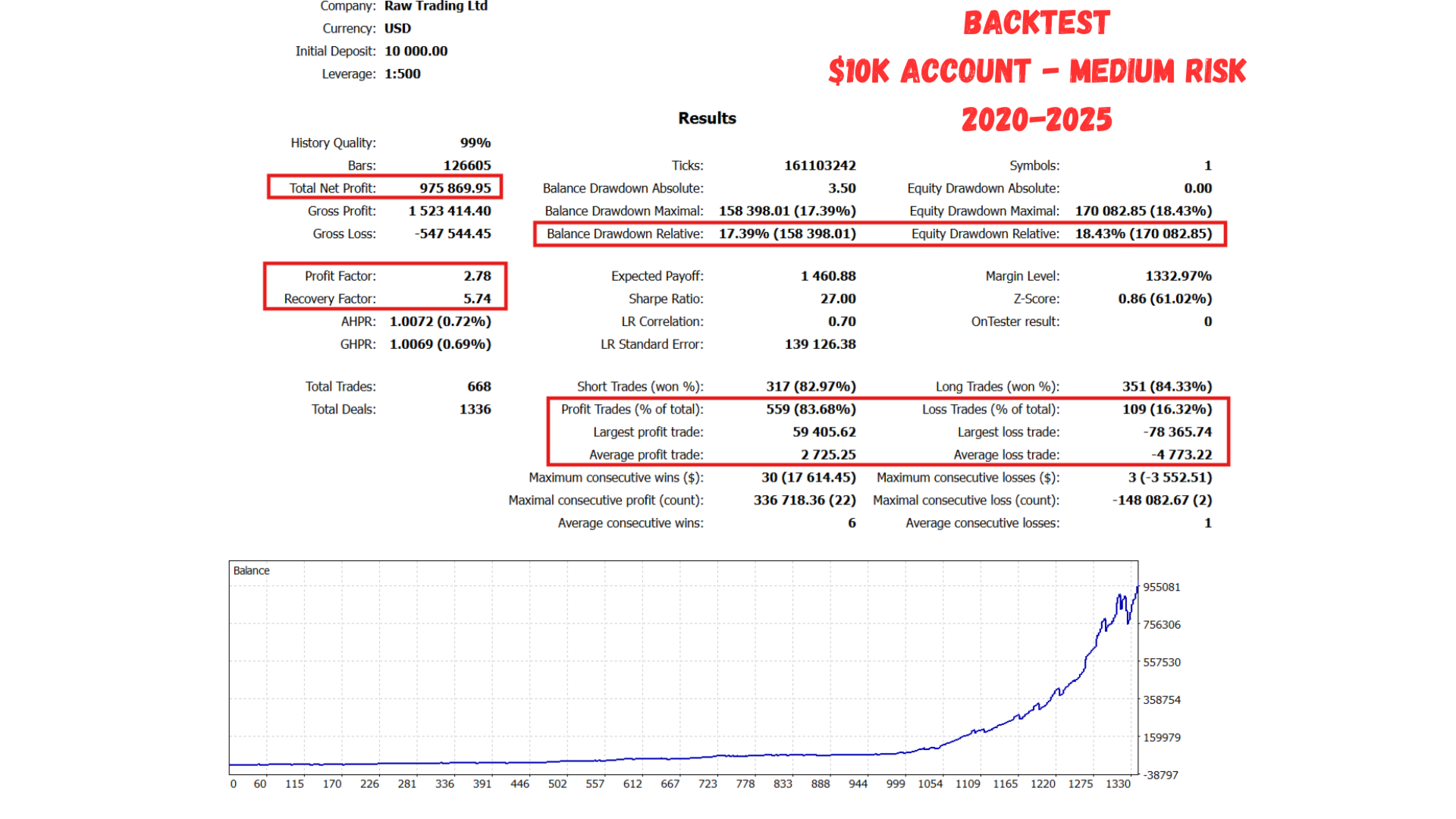1456x819 pixels.
Task: Click the 667 x-axis tick label
Action: (x=670, y=784)
